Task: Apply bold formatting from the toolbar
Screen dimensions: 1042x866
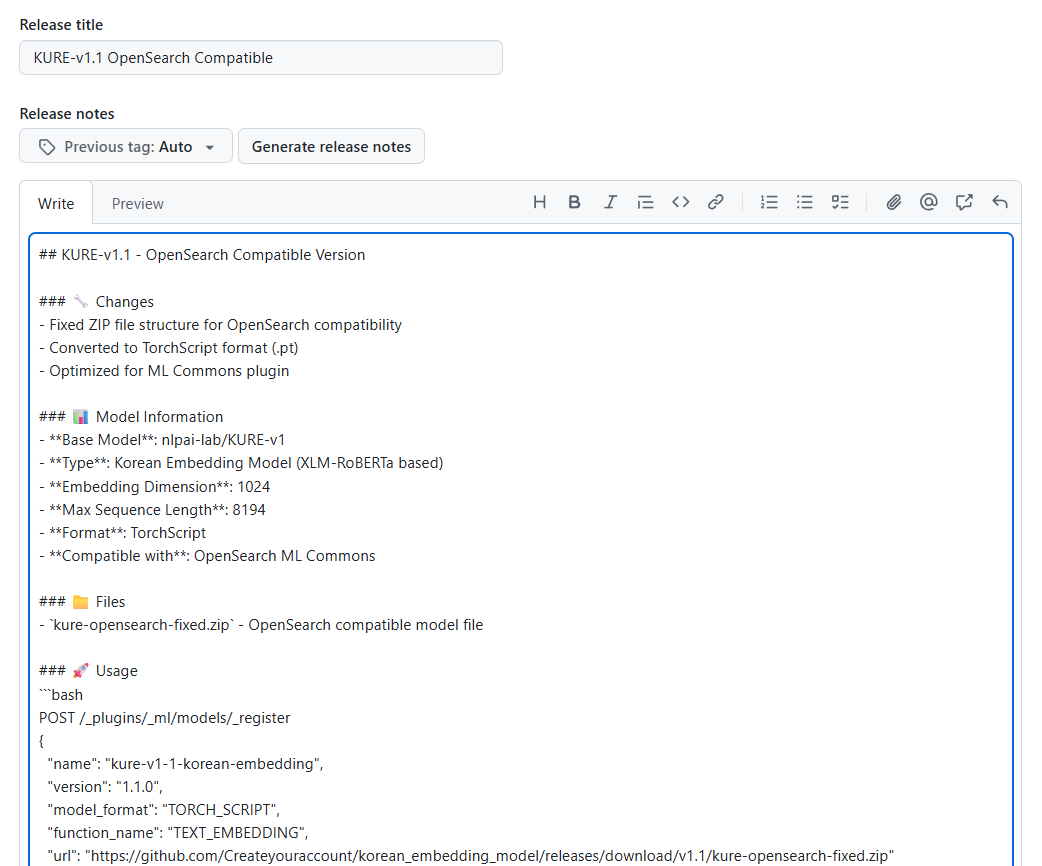Action: click(x=575, y=202)
